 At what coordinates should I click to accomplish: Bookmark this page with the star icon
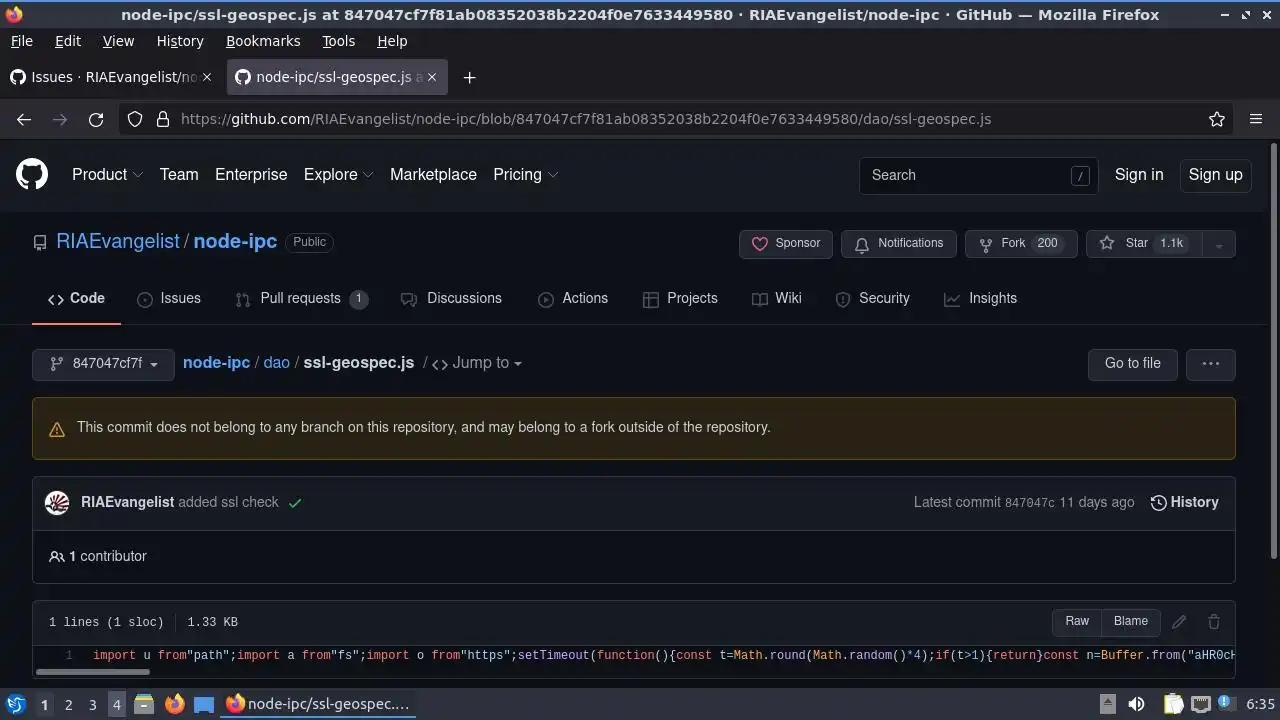(x=1217, y=119)
